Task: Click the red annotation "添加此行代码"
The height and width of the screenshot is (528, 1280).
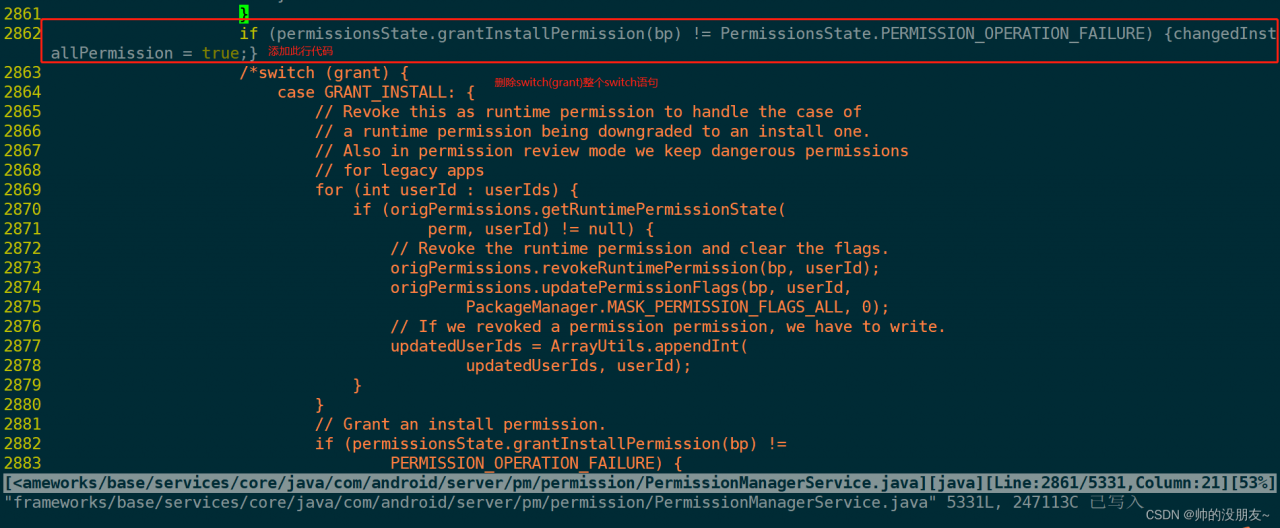Action: [300, 51]
